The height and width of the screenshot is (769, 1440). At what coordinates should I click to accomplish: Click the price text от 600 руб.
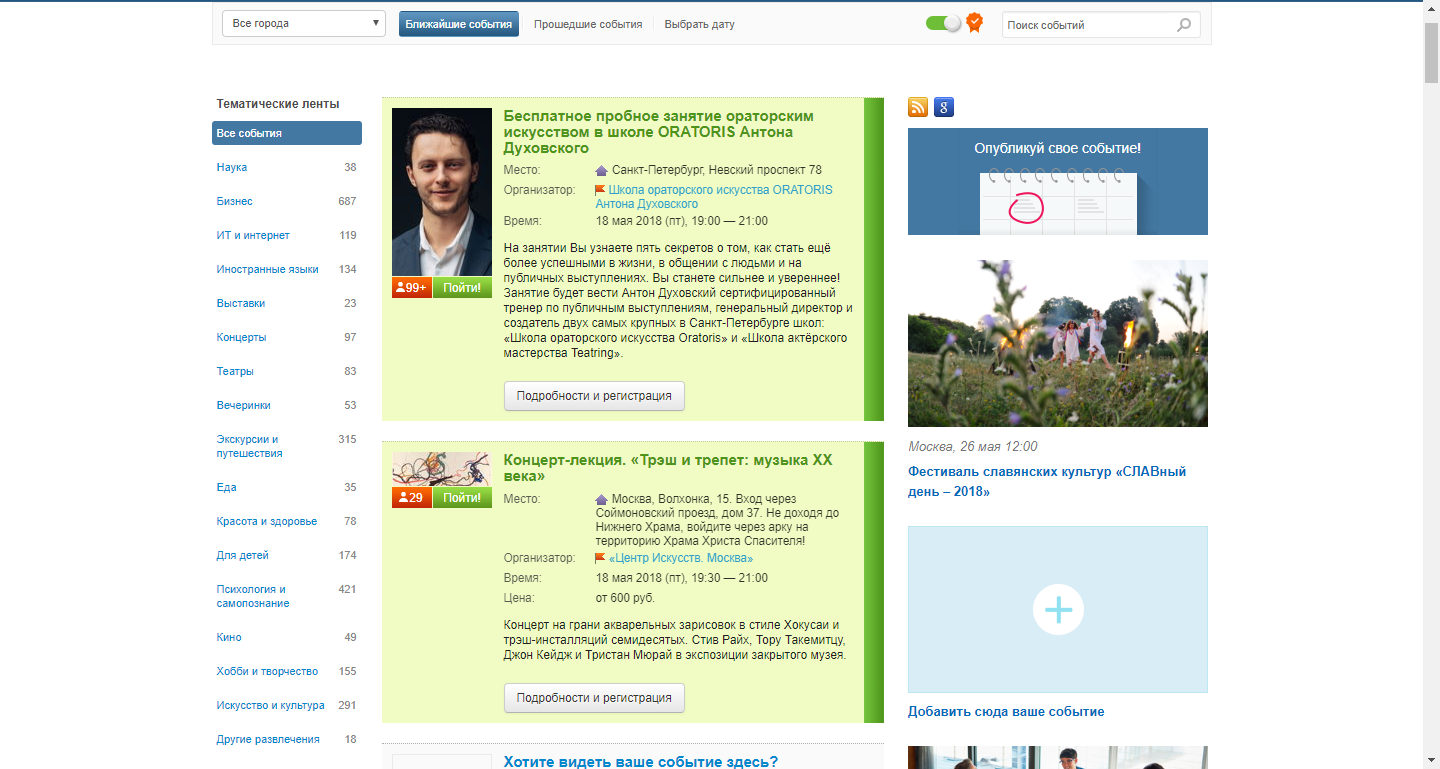pos(626,598)
